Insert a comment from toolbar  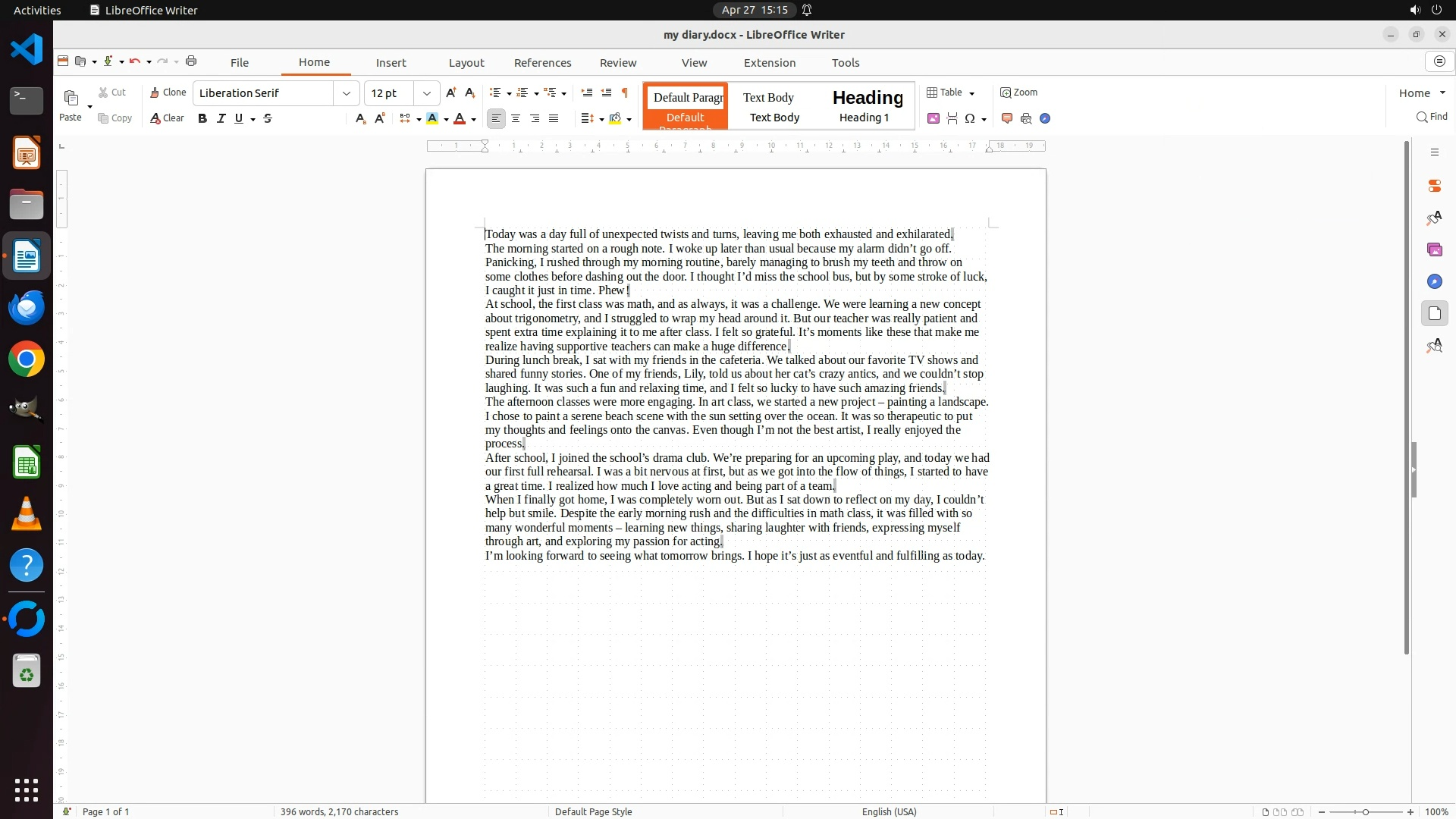(x=1007, y=118)
